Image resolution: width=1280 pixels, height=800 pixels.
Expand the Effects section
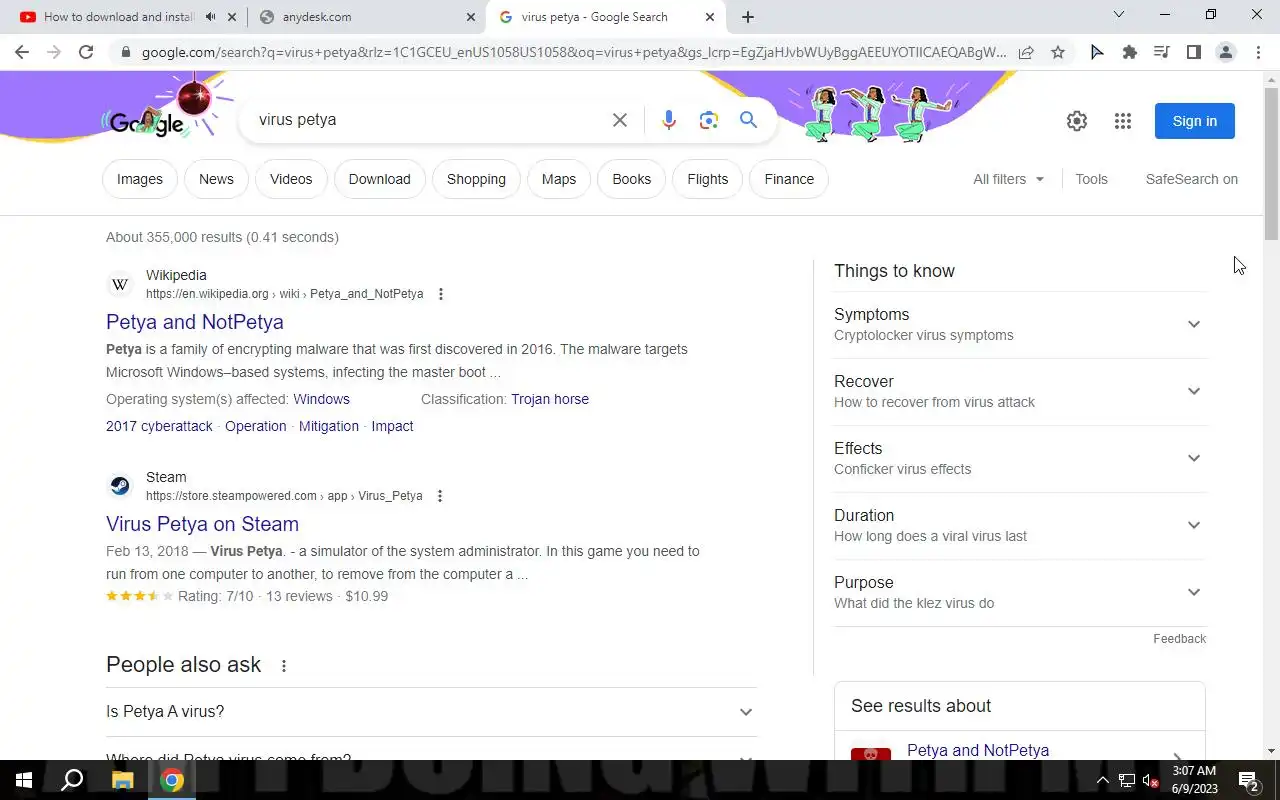(1019, 458)
